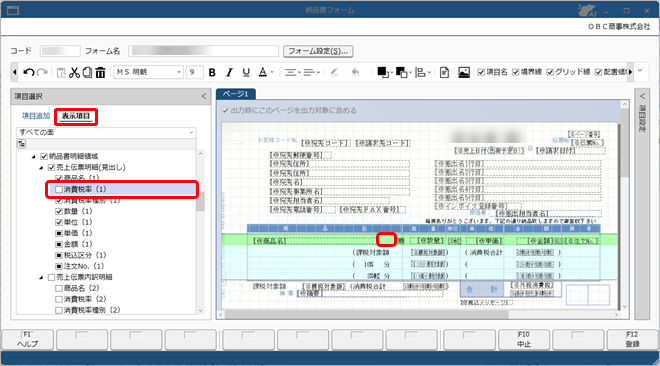This screenshot has width=660, height=366.
Task: Click the F1 ヘルプ button
Action: click(x=28, y=339)
